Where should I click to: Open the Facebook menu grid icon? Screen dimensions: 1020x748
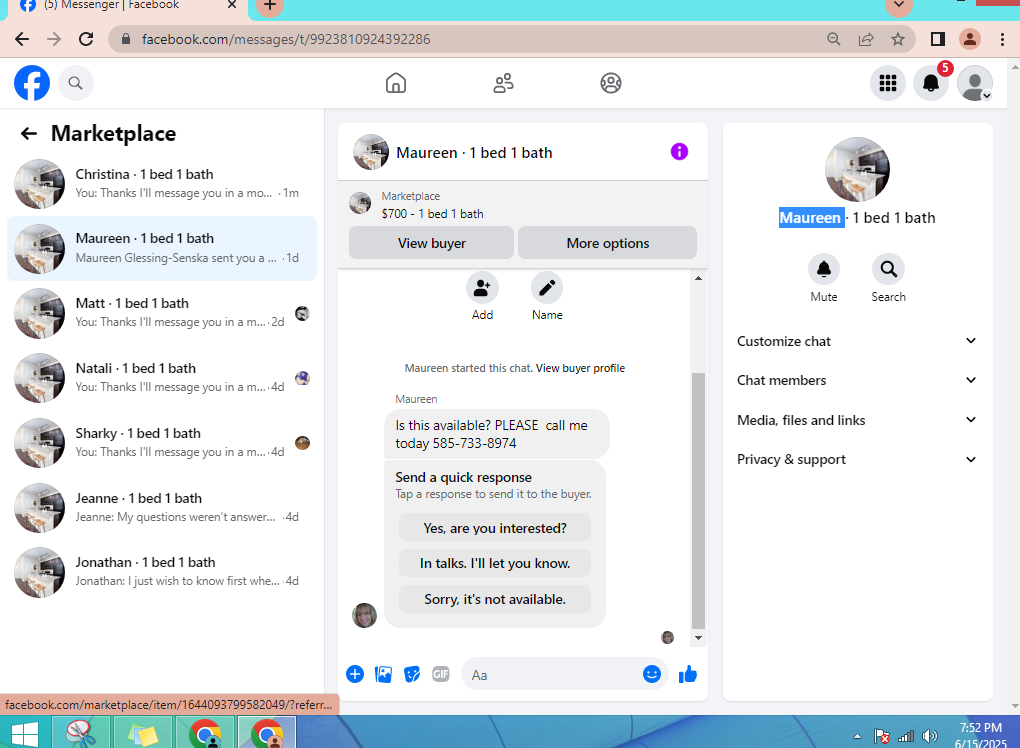888,83
